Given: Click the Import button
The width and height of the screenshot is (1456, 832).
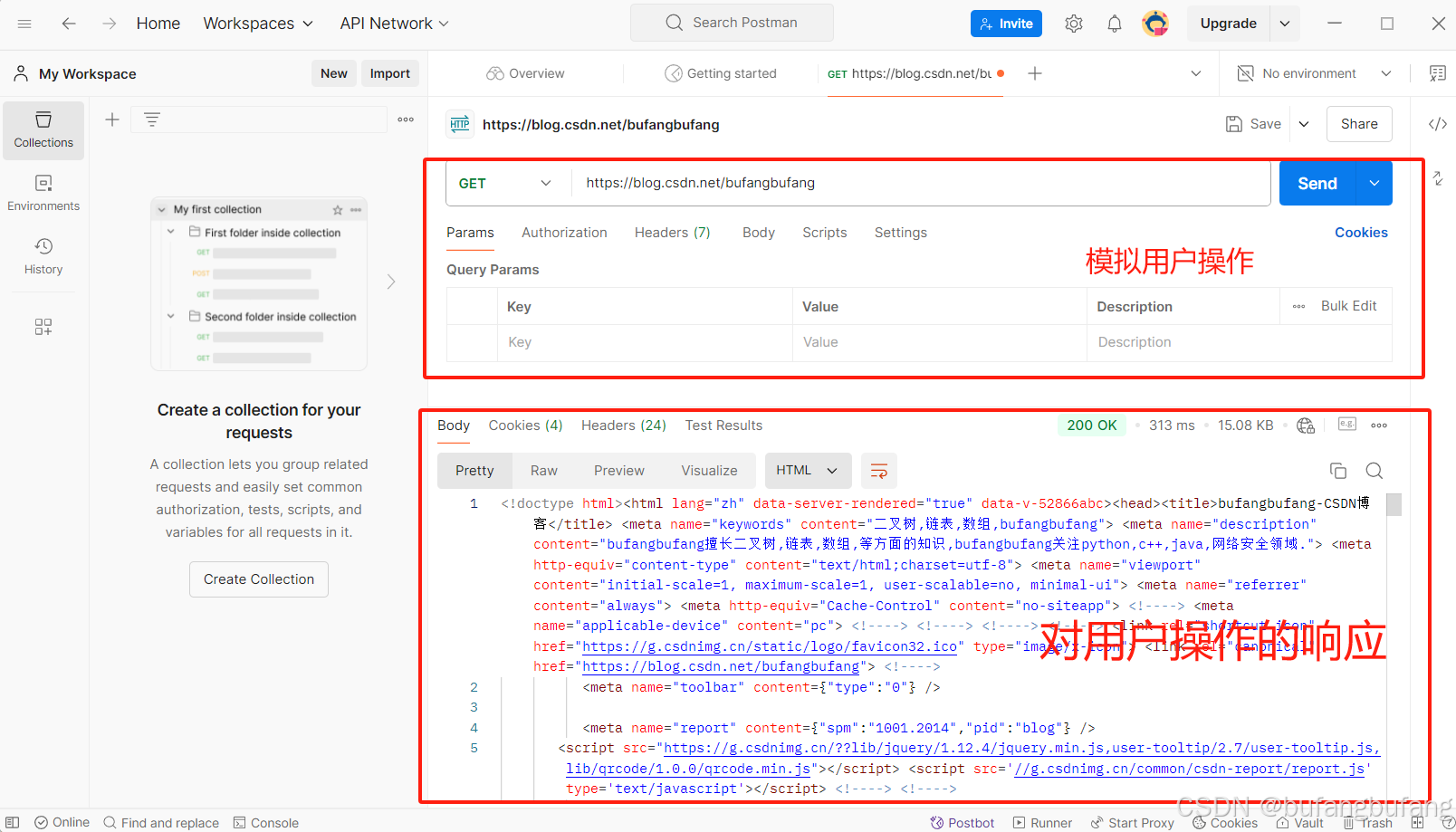Looking at the screenshot, I should [x=390, y=73].
